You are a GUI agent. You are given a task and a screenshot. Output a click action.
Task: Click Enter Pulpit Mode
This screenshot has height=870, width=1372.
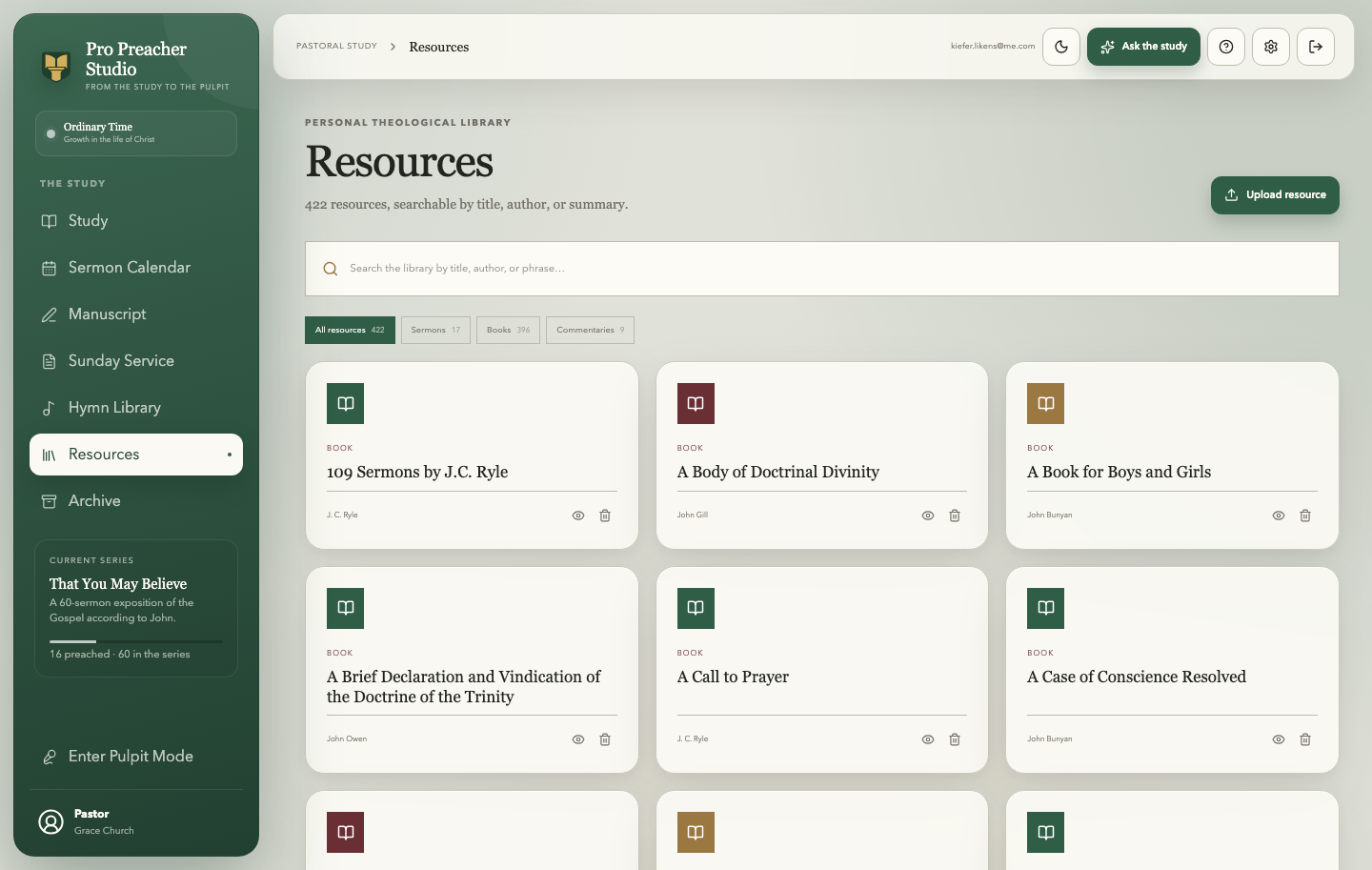point(136,757)
